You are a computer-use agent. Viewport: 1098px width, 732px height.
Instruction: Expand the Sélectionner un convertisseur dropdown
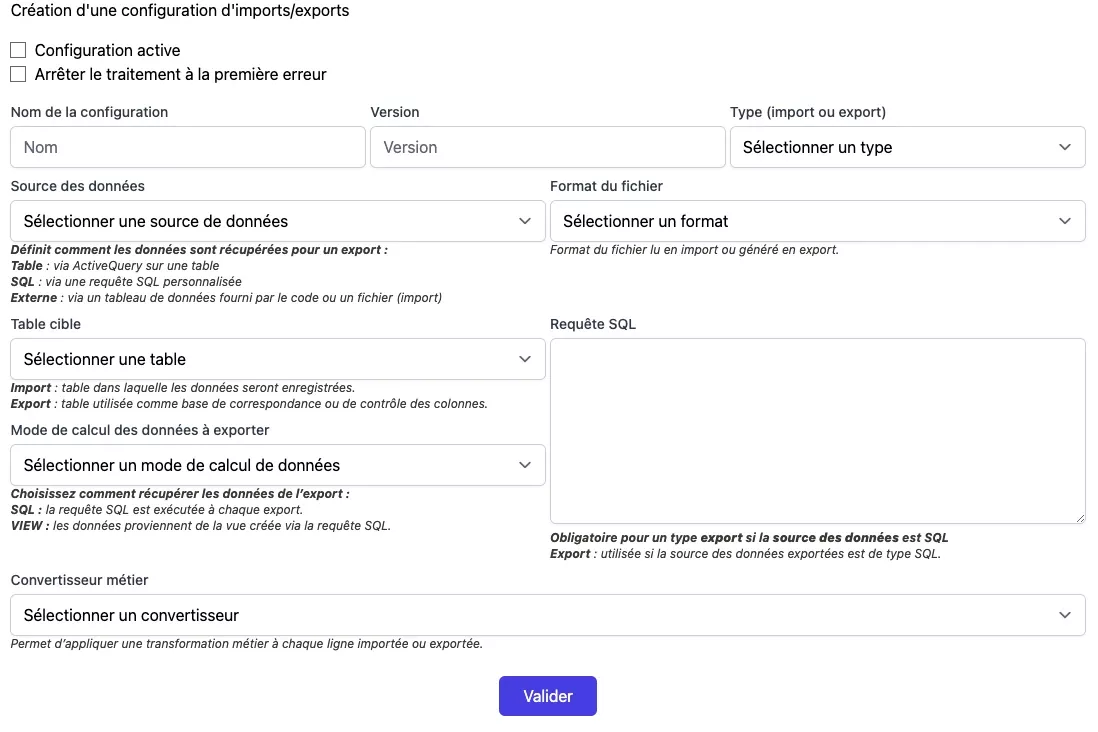(547, 615)
